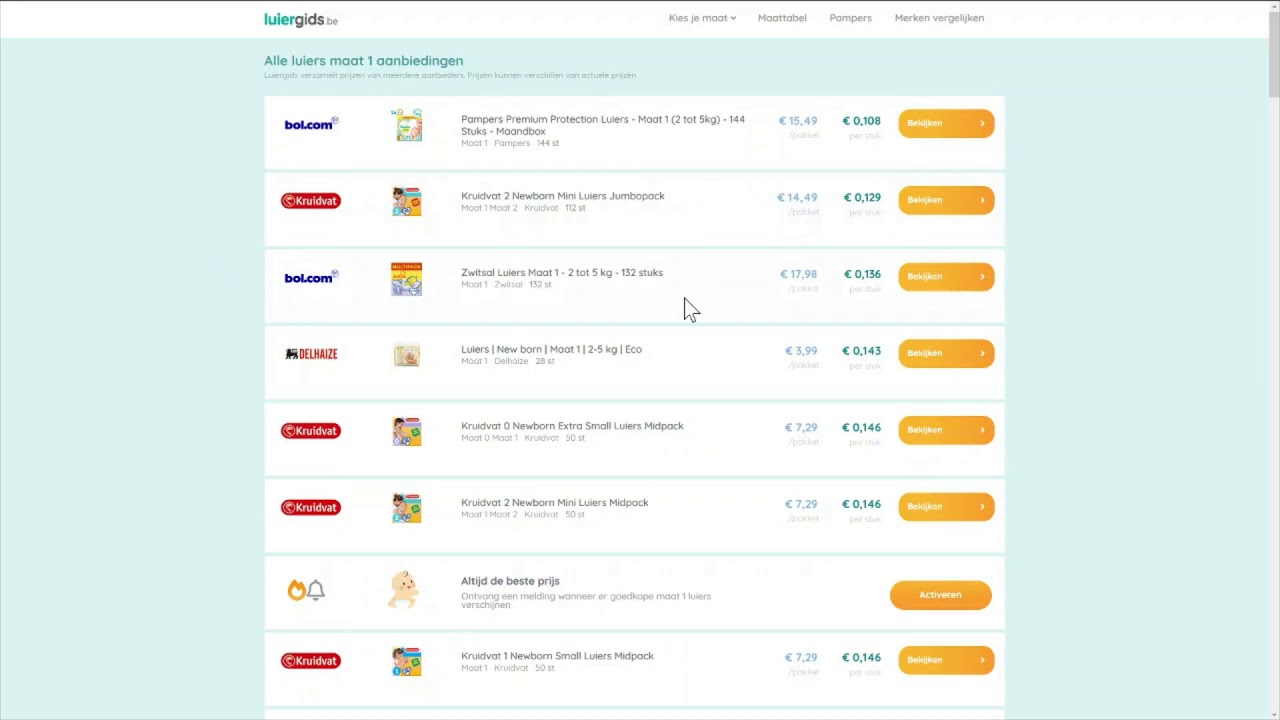Open Zwitsal Luiers product thumbnail

click(x=407, y=279)
